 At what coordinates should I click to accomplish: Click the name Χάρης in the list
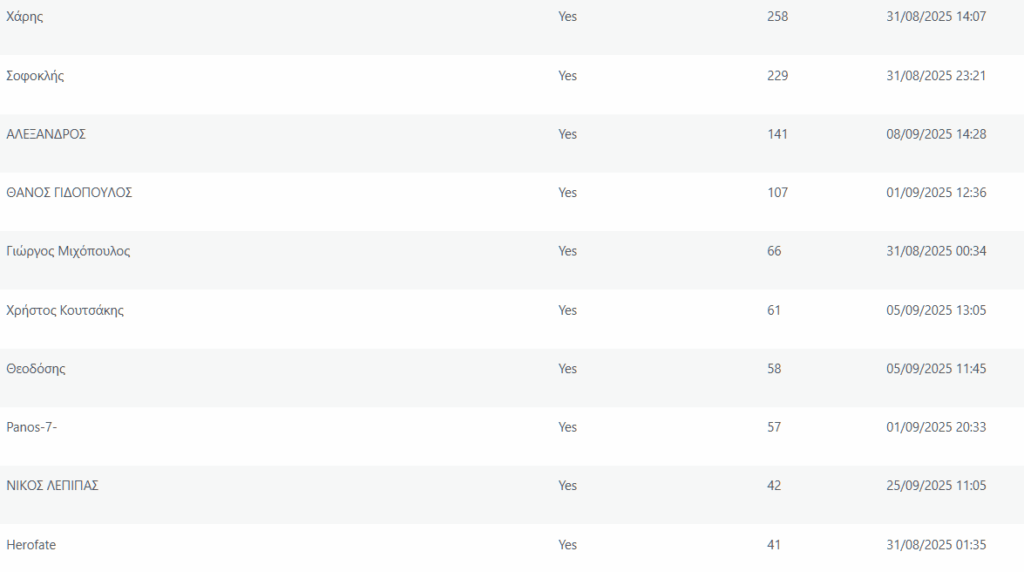25,17
